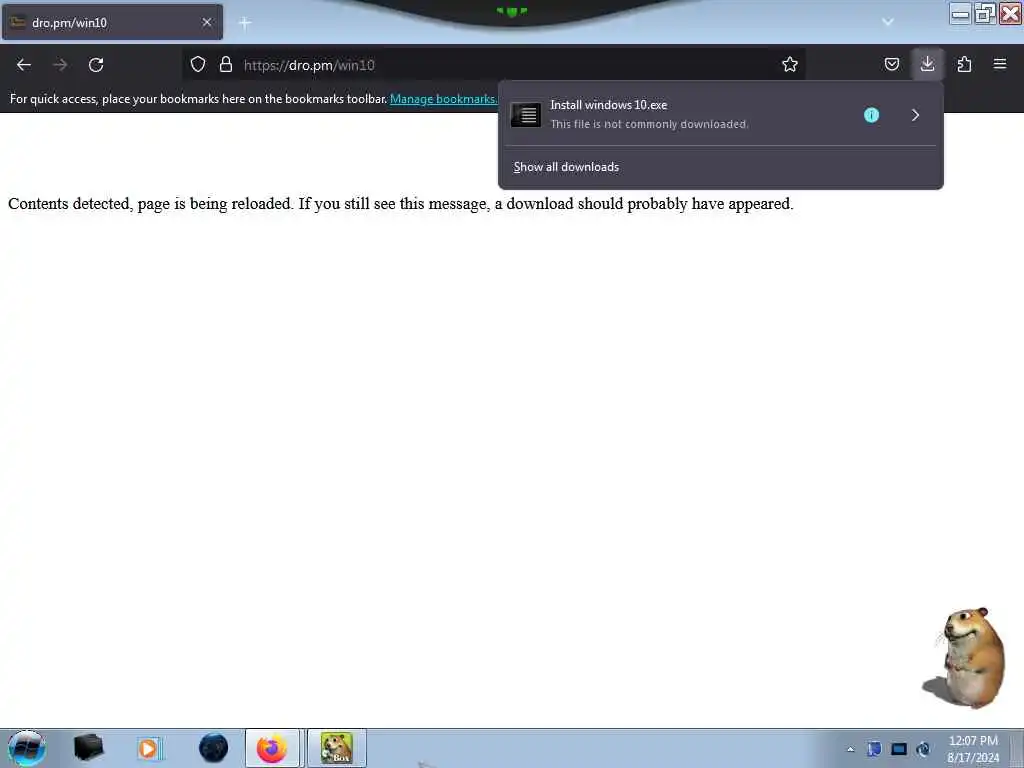Click the address bar URL field
1024x768 pixels.
pos(496,65)
